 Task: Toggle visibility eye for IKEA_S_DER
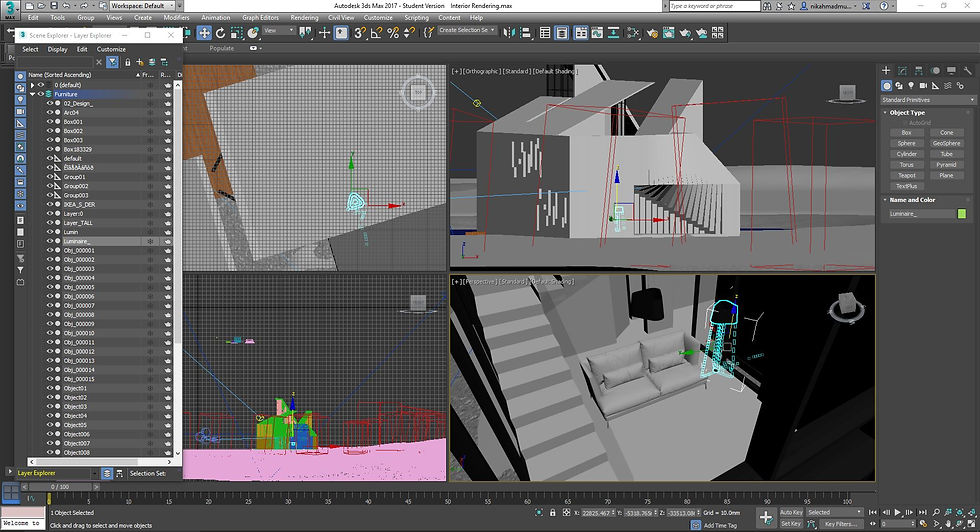tap(50, 204)
